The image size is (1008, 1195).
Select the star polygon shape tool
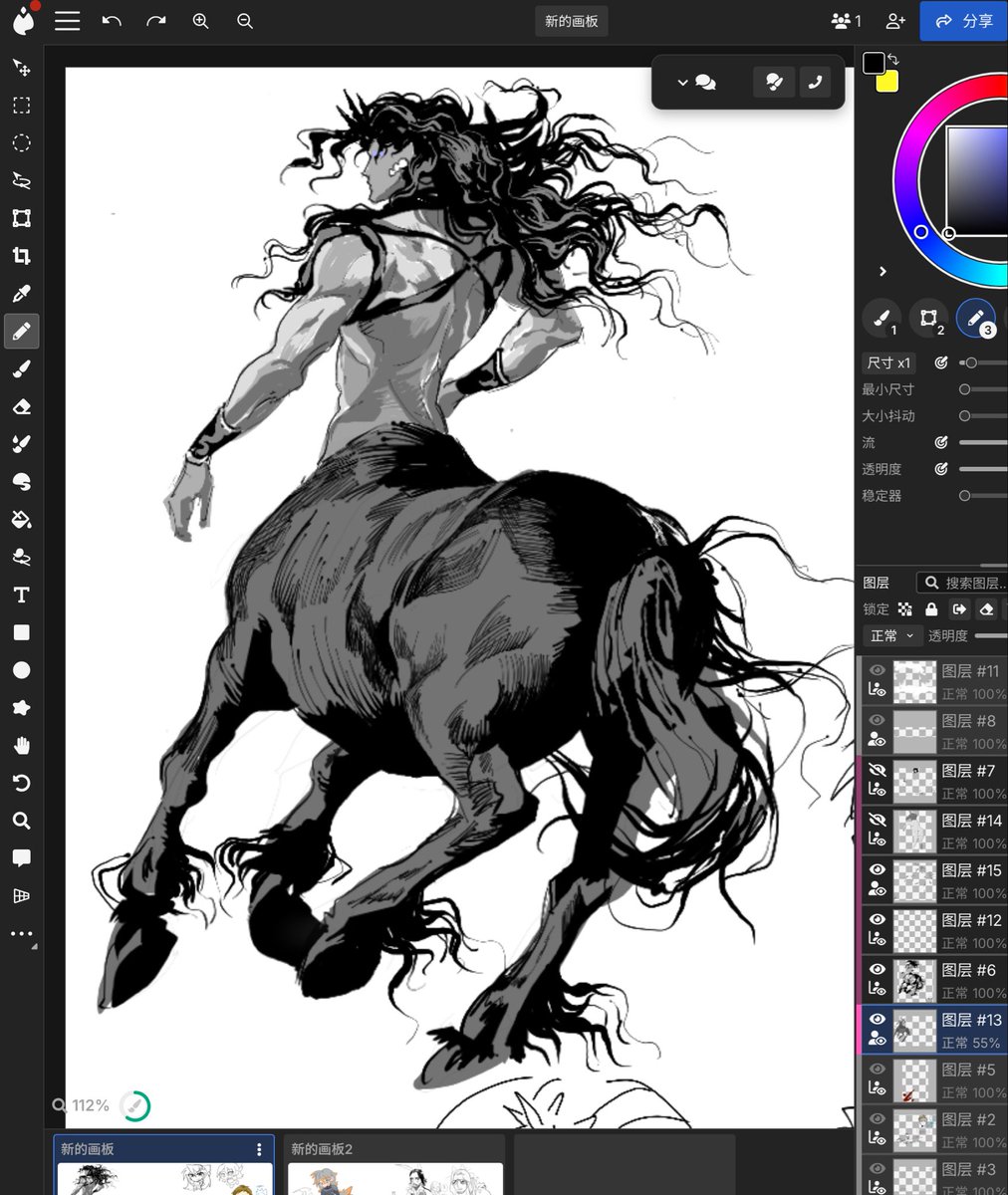tap(21, 708)
